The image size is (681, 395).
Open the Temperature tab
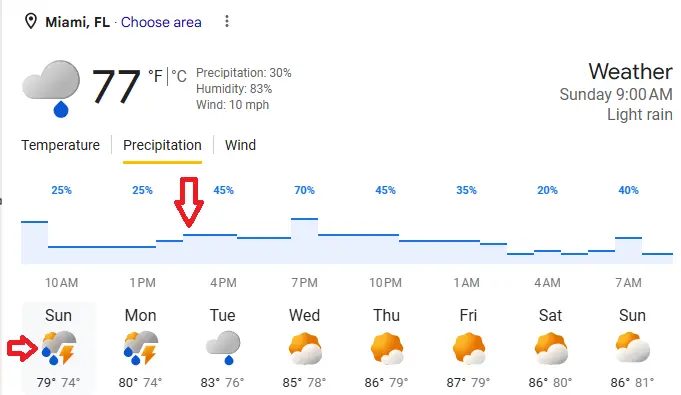tap(60, 145)
